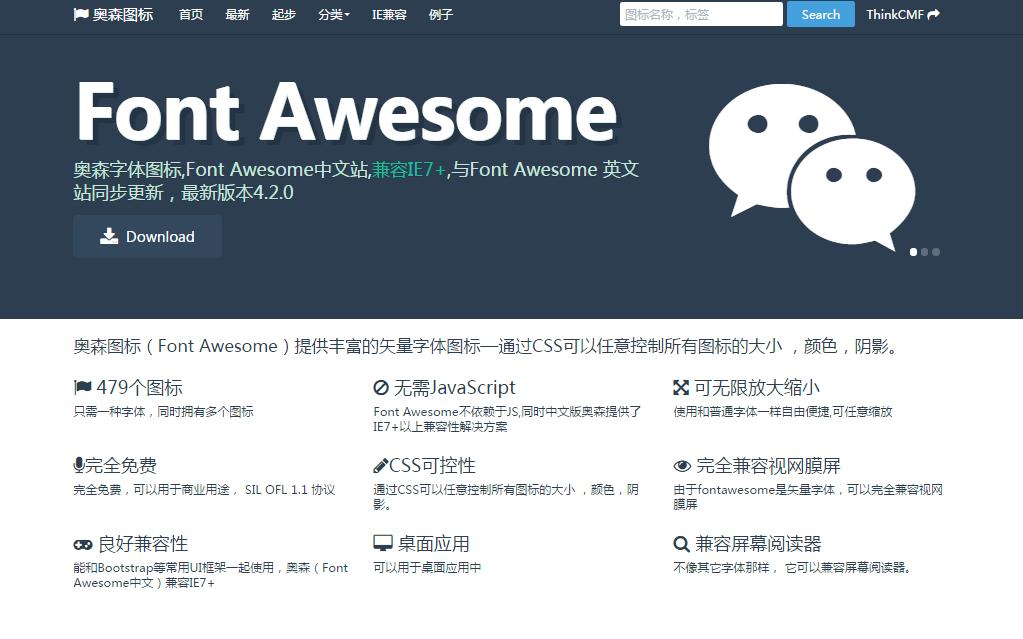Switch to the IE兼容 page
The width and height of the screenshot is (1023, 639).
[389, 15]
